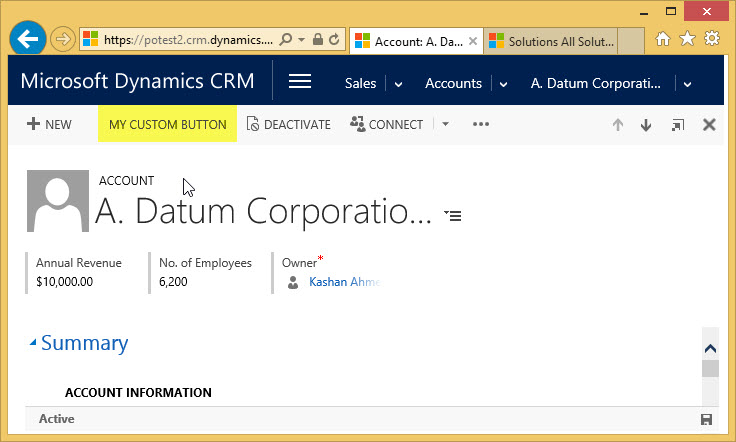Click the A. Datum Corporatio... title
Screen dimensions: 736x442
(x=263, y=212)
